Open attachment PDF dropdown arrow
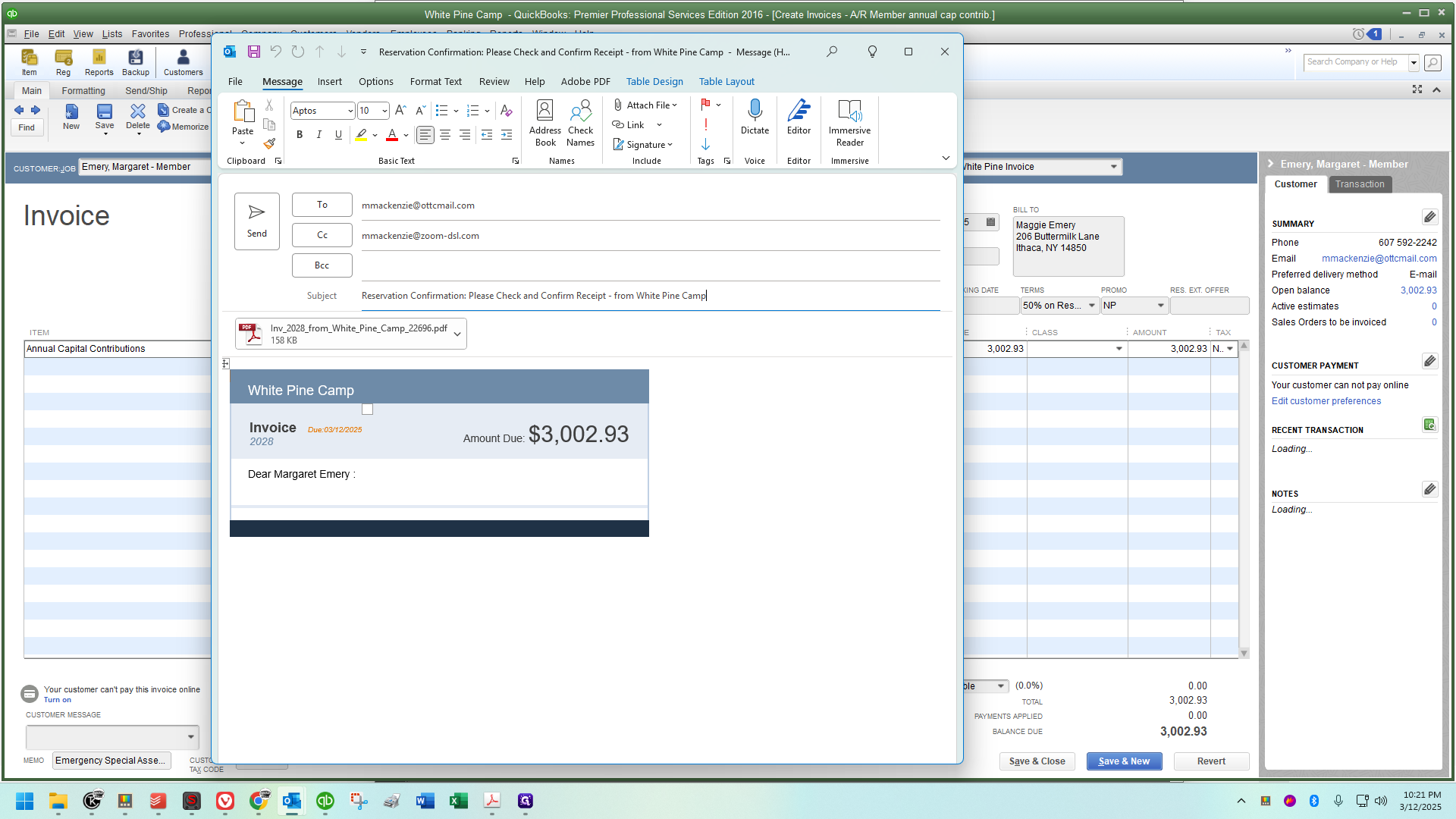The image size is (1456, 819). pyautogui.click(x=457, y=334)
